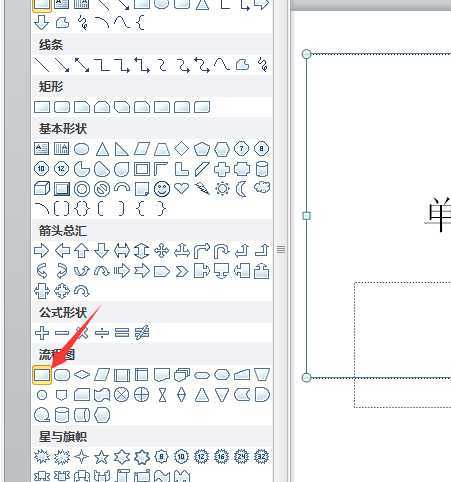Choose the Up Arrow block arrow
This screenshot has width=451, height=482.
82,251
